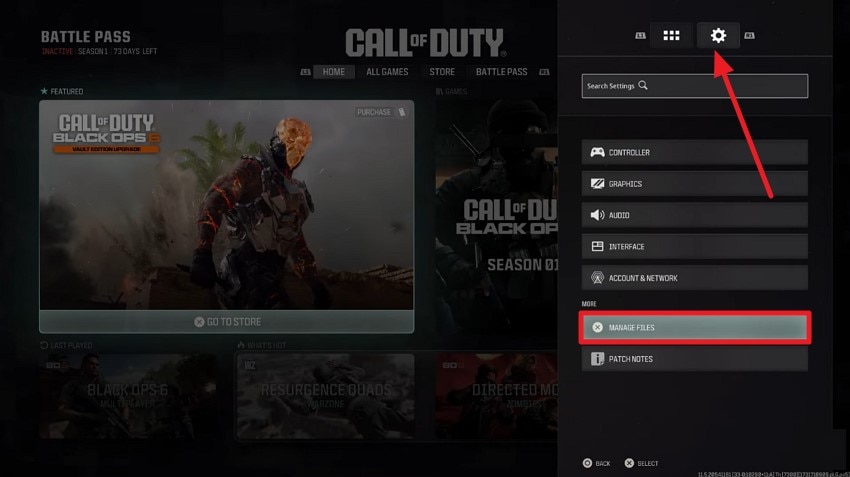
Task: Click the Account & Network antenna icon
Action: [x=597, y=278]
